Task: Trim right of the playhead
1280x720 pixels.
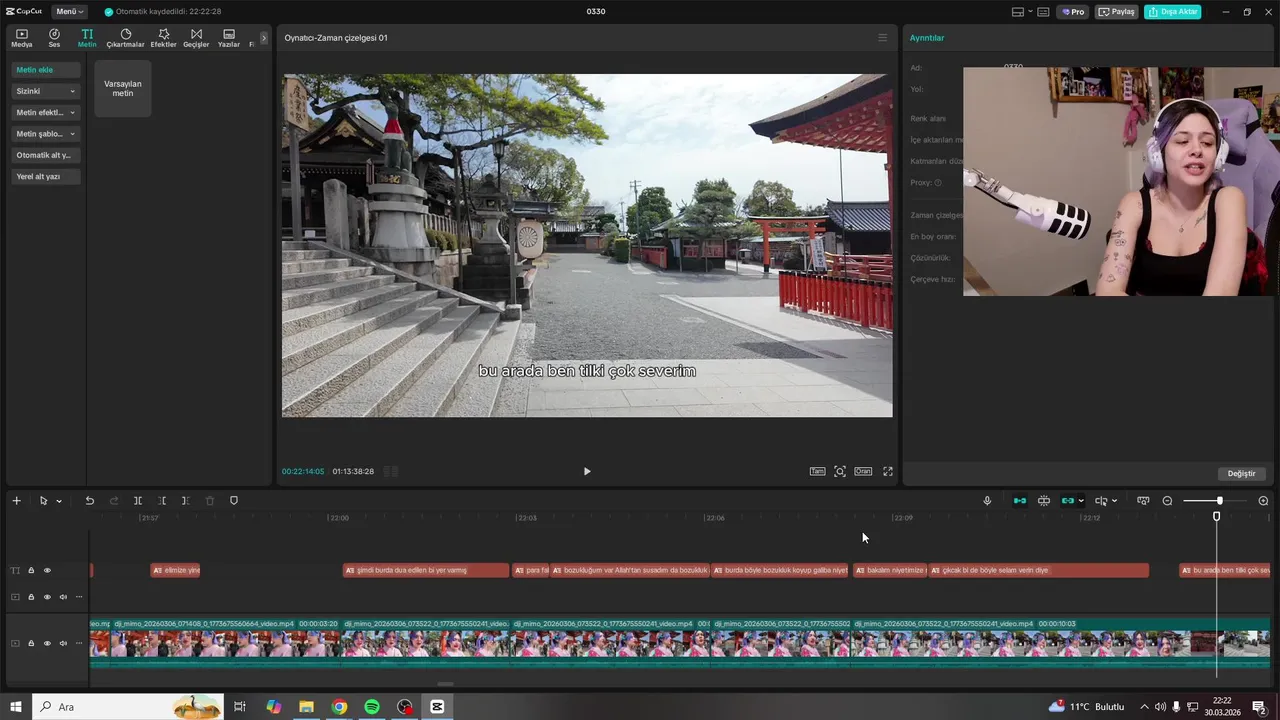Action: (185, 500)
